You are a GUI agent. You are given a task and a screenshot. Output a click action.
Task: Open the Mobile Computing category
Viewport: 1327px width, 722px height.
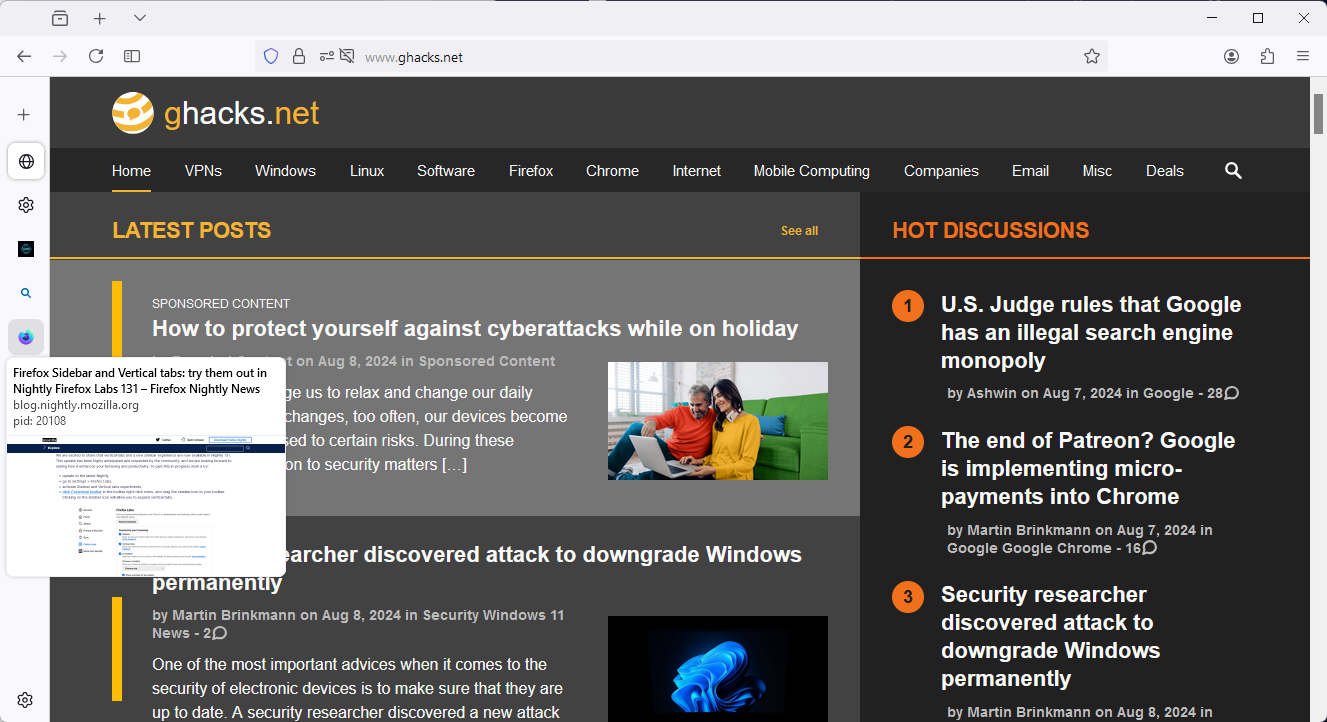tap(812, 171)
